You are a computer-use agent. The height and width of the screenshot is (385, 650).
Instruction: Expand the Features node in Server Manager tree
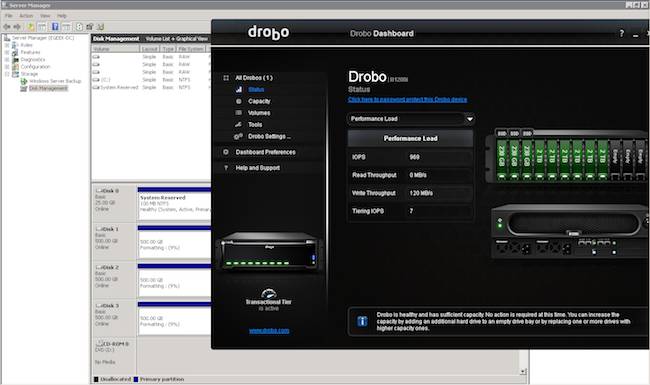(7, 52)
